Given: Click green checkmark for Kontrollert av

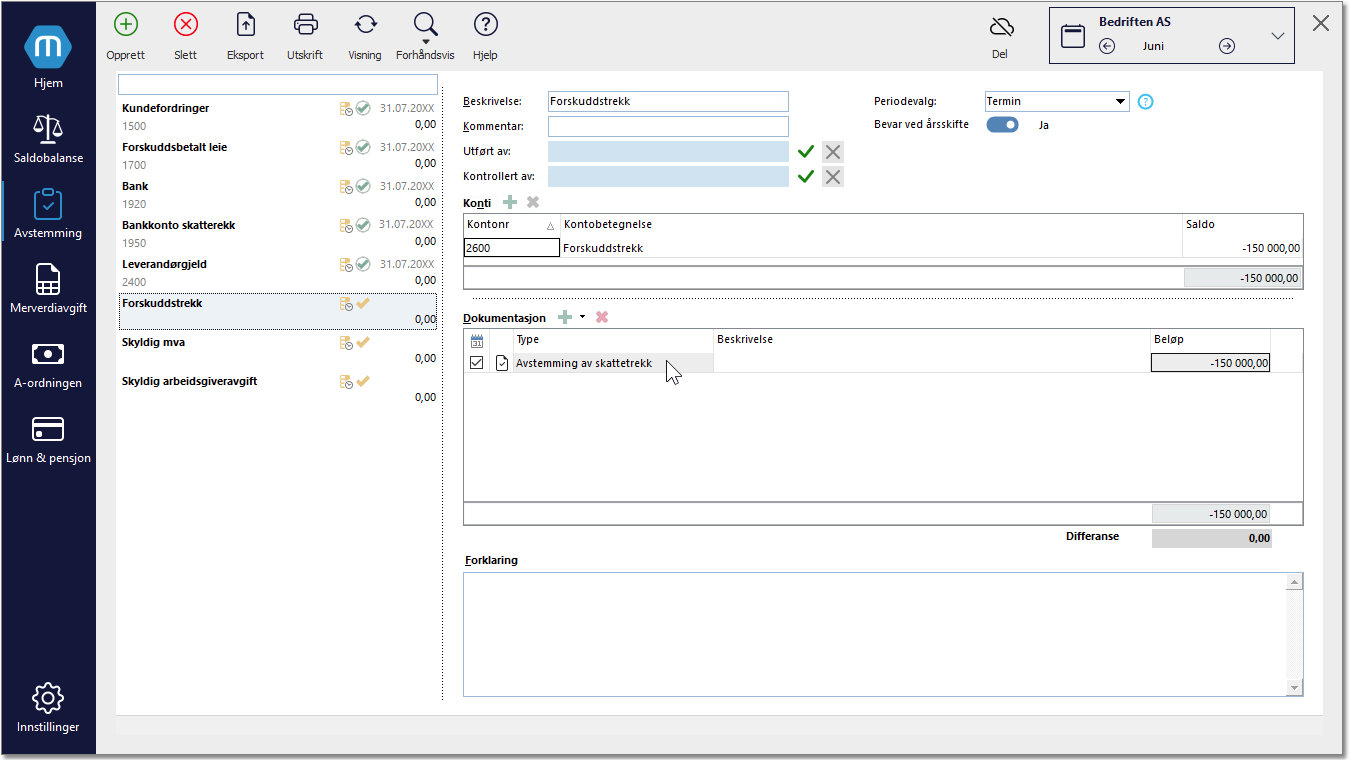Looking at the screenshot, I should [x=806, y=177].
